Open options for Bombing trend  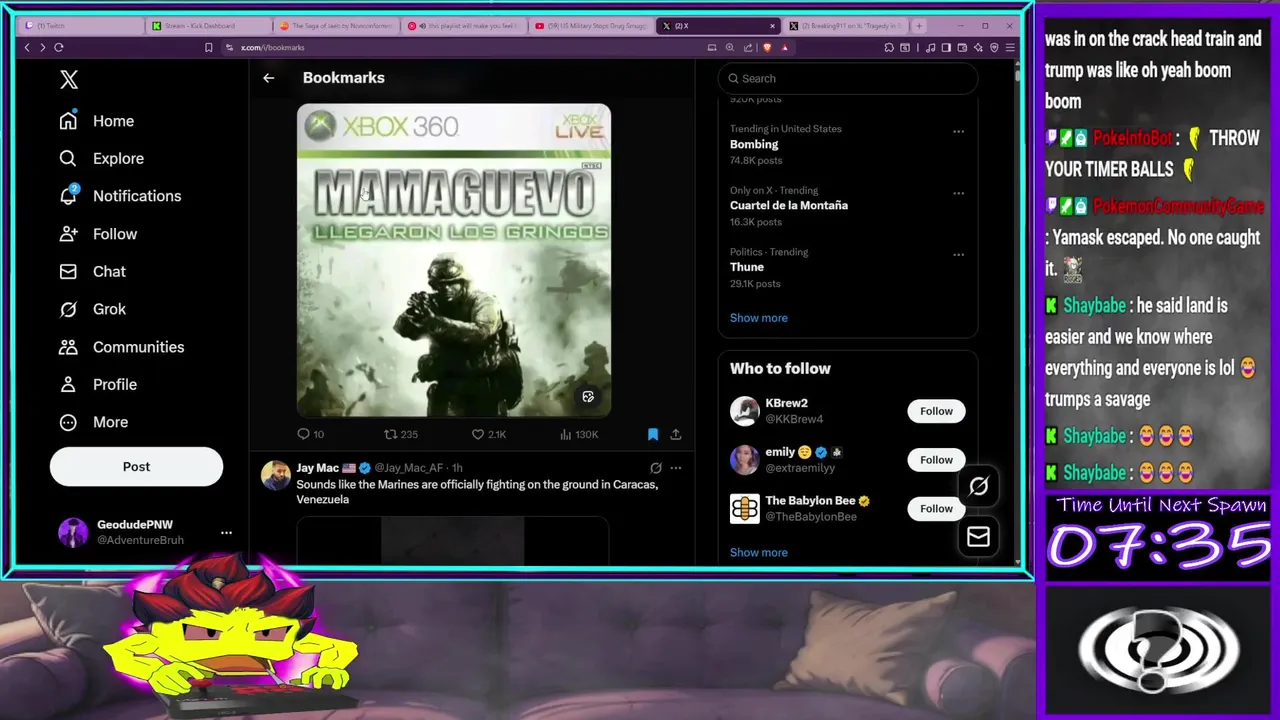point(958,131)
